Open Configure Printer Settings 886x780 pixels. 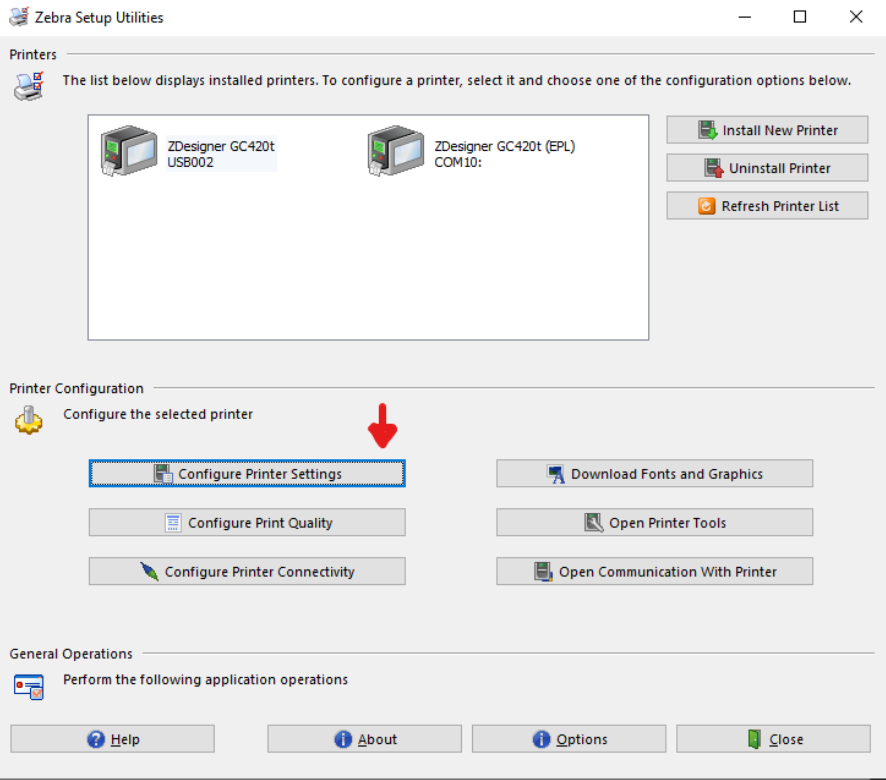click(x=247, y=474)
